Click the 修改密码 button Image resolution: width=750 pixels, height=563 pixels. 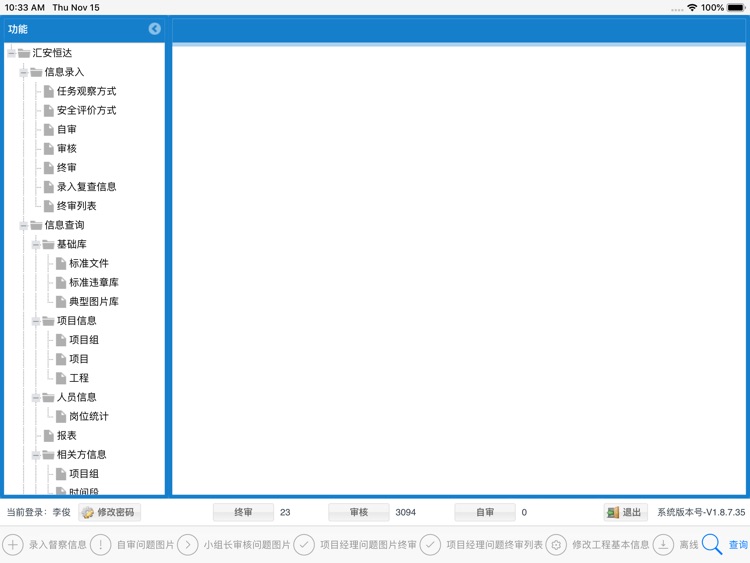click(x=109, y=512)
